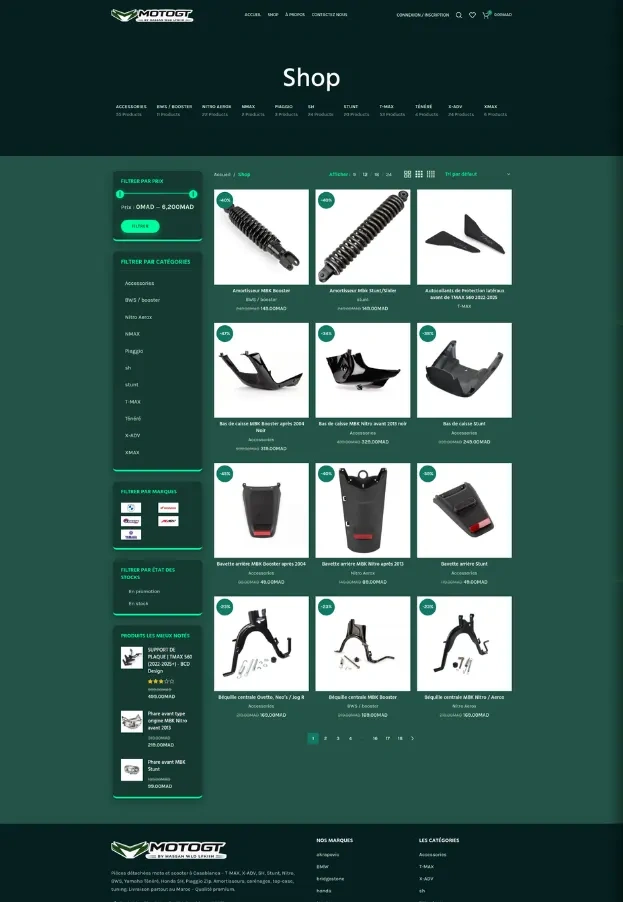Open Bavette arrière MBK Nitro product image
The image size is (623, 902).
[363, 511]
